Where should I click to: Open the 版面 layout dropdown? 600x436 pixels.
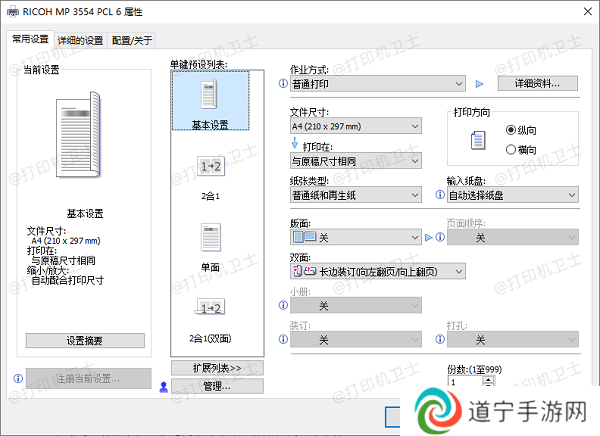coord(356,238)
